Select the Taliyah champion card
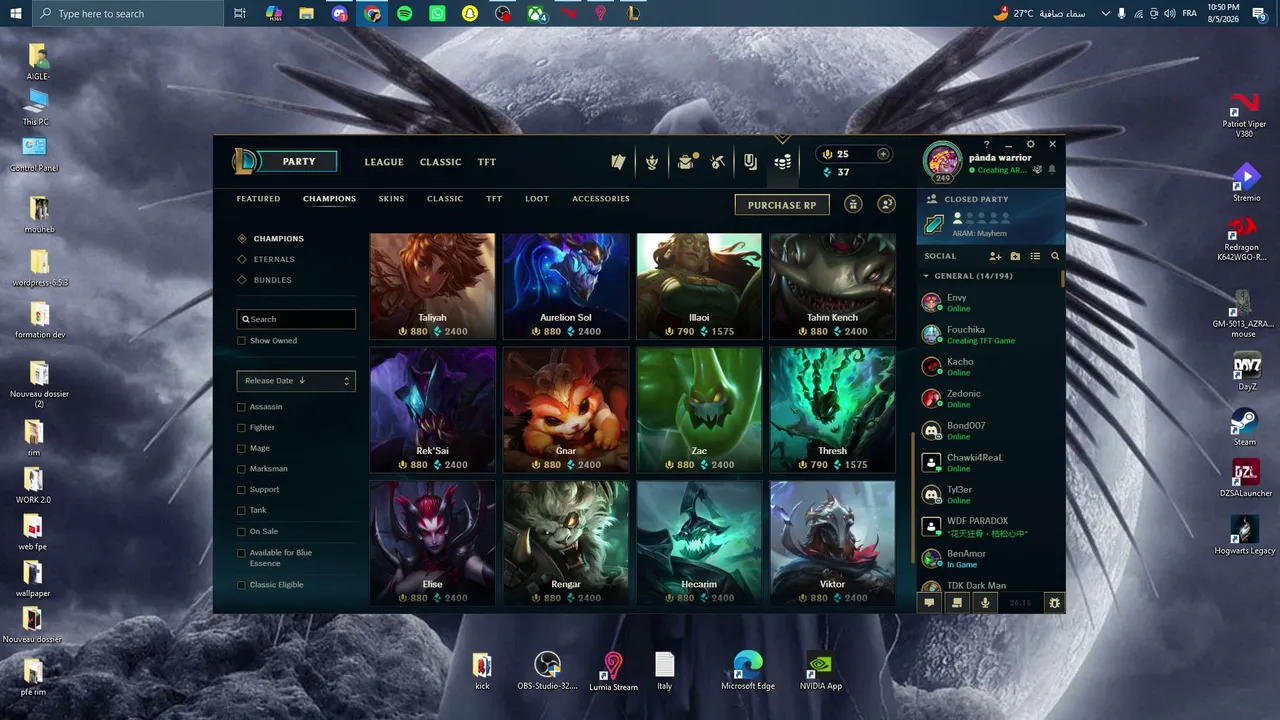The width and height of the screenshot is (1280, 720). tap(432, 286)
